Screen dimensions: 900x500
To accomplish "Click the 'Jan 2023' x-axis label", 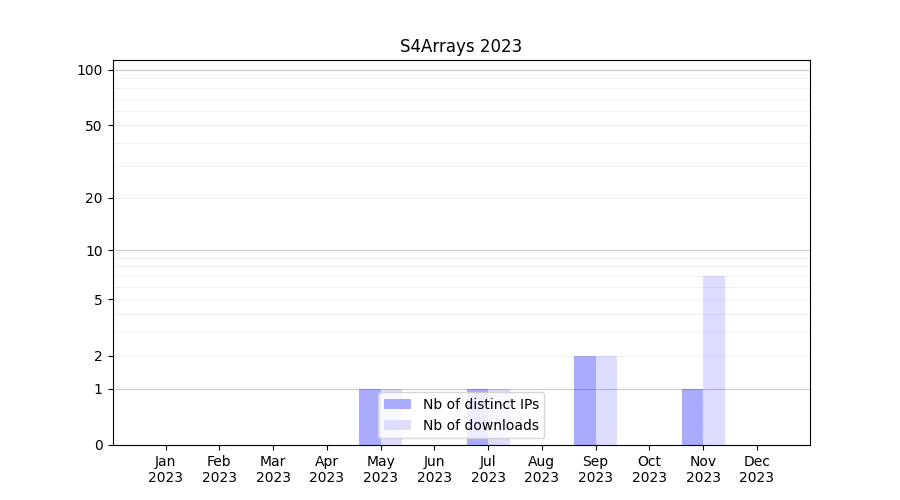I will coord(165,469).
